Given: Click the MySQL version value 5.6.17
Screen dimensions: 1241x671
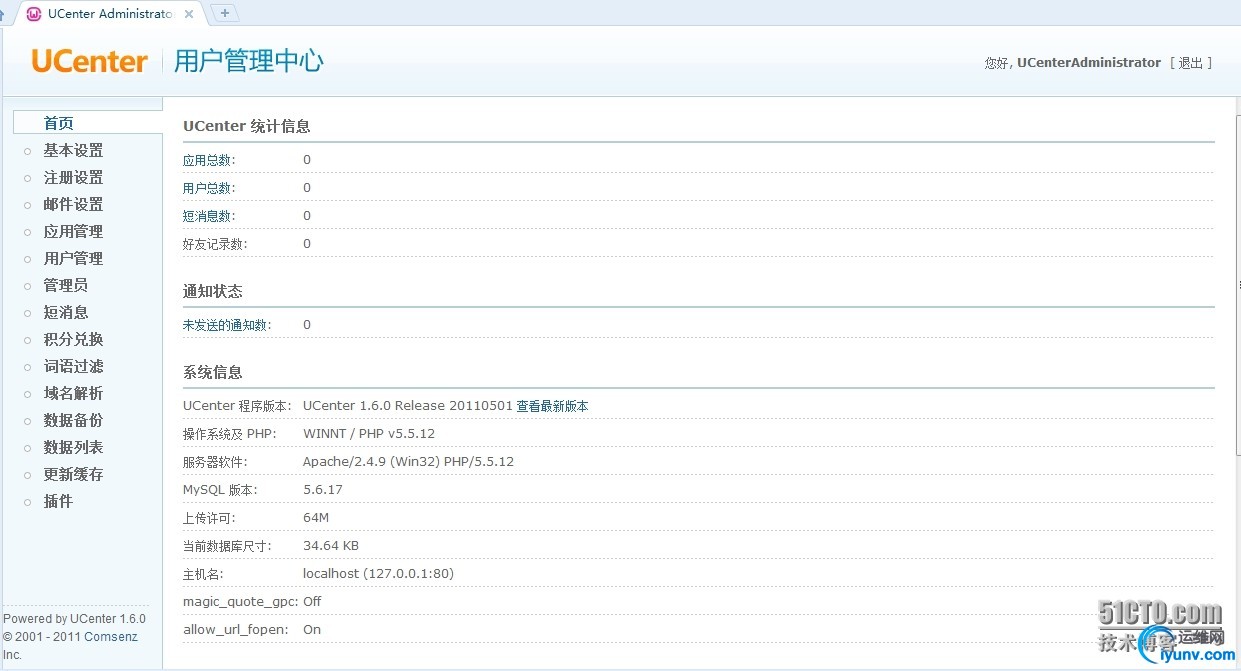Looking at the screenshot, I should point(323,490).
